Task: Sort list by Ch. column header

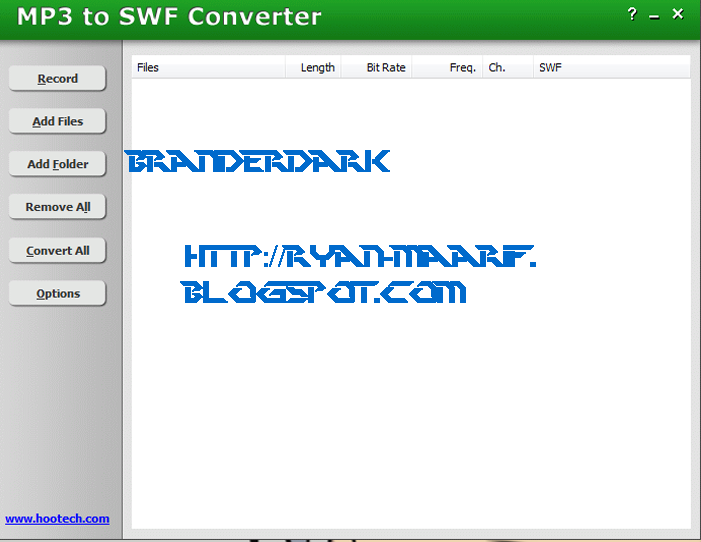Action: (x=507, y=68)
